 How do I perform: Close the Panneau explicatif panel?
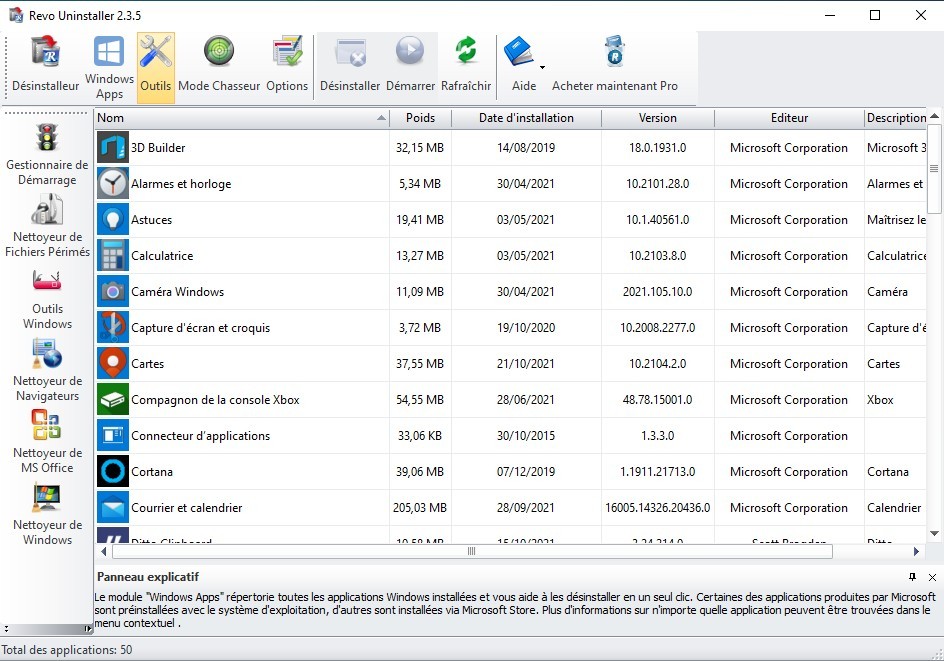(933, 577)
